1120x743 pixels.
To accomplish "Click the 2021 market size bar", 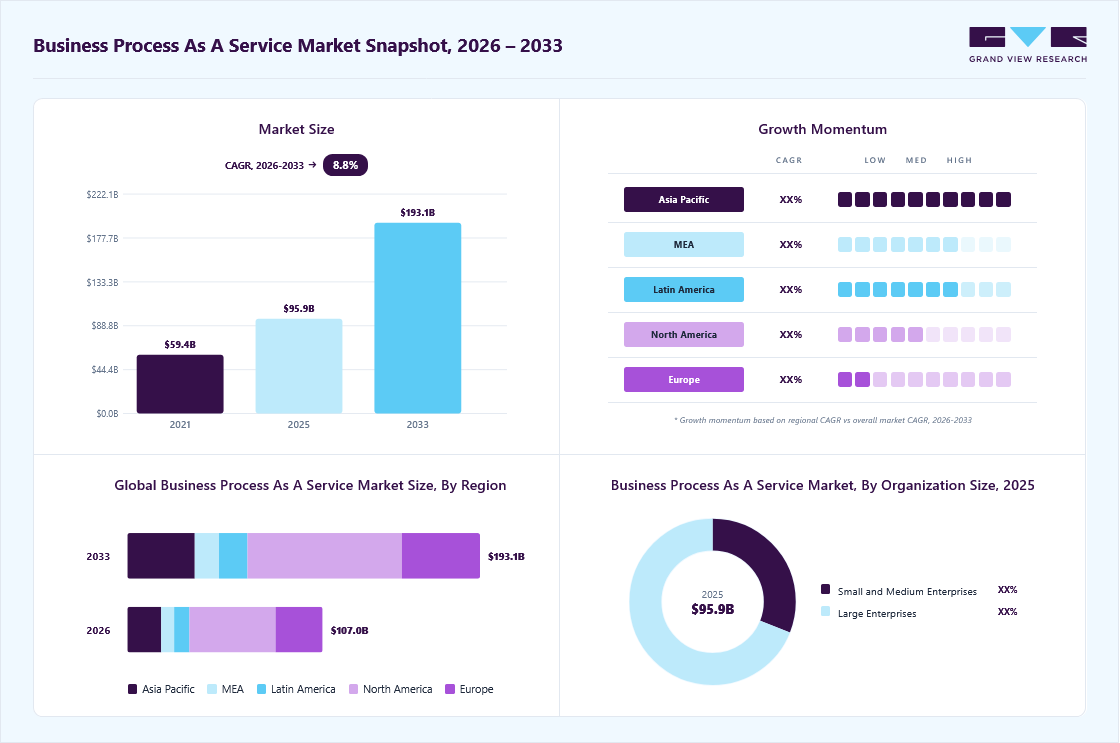I will tap(180, 384).
